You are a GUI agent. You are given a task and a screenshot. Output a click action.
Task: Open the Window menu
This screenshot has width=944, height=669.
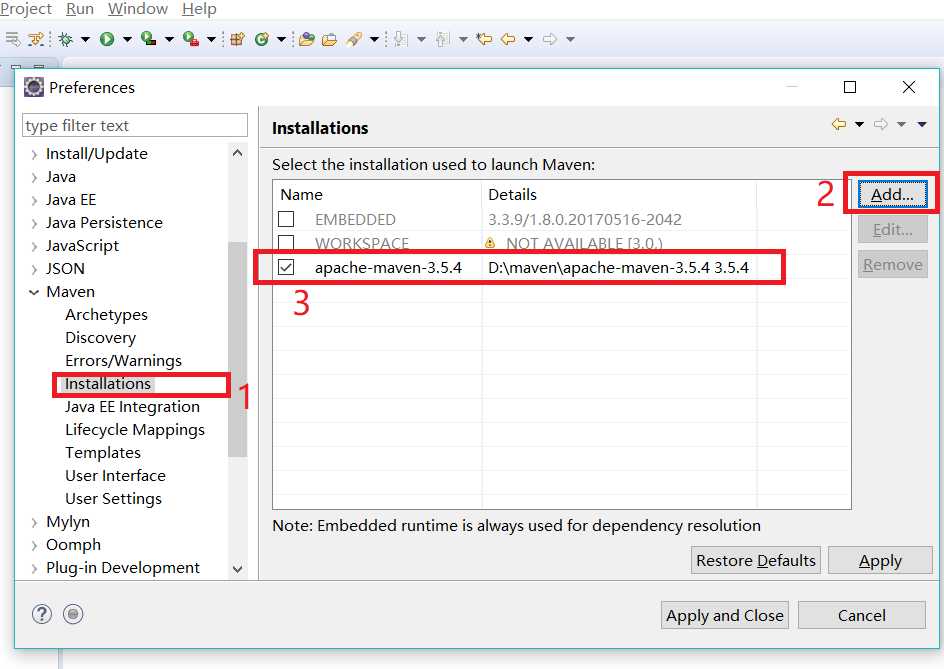pos(138,9)
